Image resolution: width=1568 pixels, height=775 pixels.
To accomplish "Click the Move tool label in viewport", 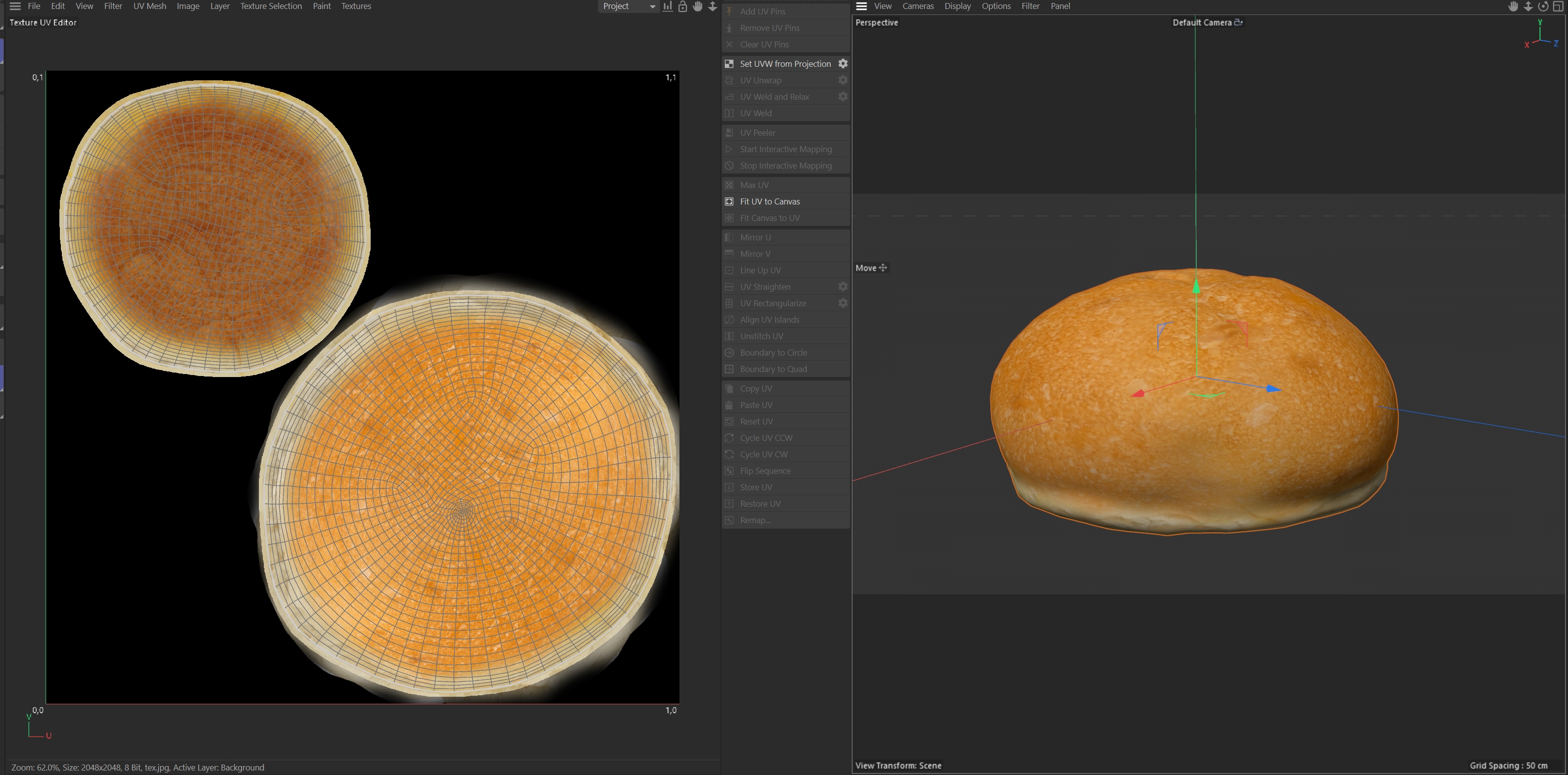I will [866, 268].
